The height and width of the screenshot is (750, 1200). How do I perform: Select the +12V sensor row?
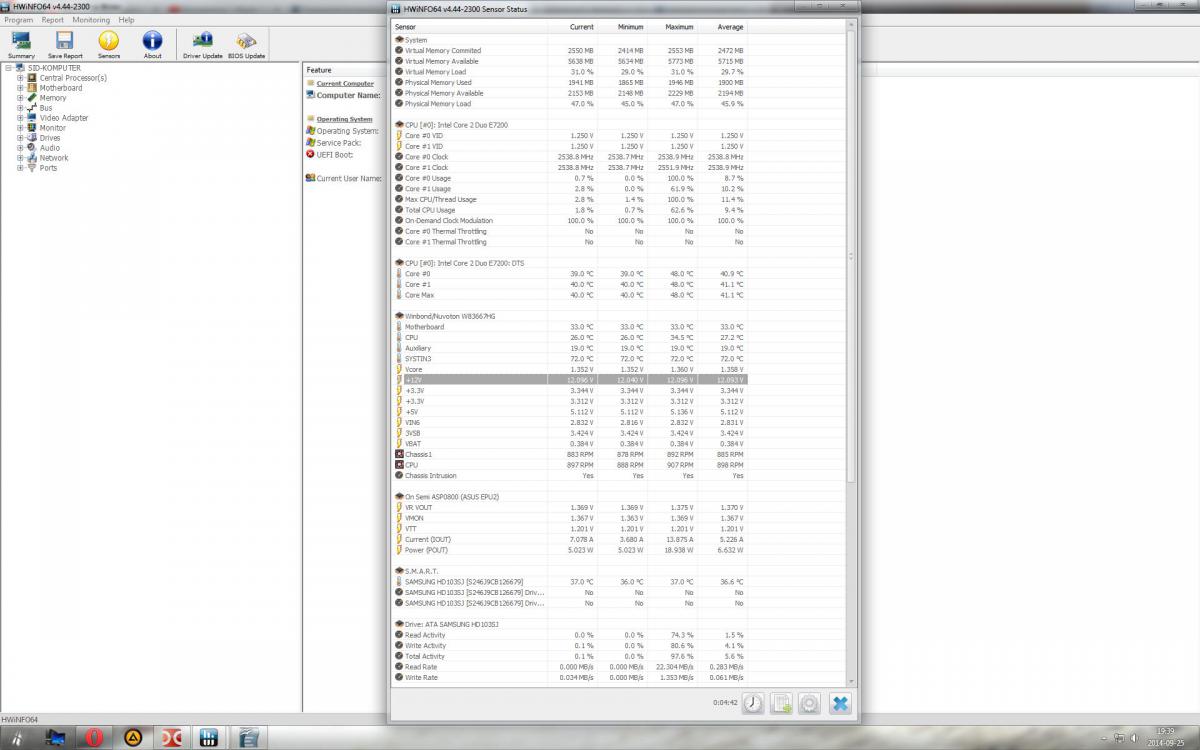(569, 380)
